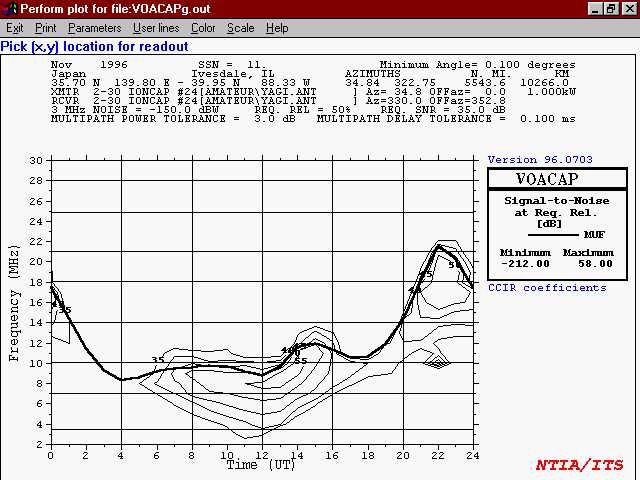Click the application icon in title bar
The height and width of the screenshot is (480, 640).
(x=9, y=9)
